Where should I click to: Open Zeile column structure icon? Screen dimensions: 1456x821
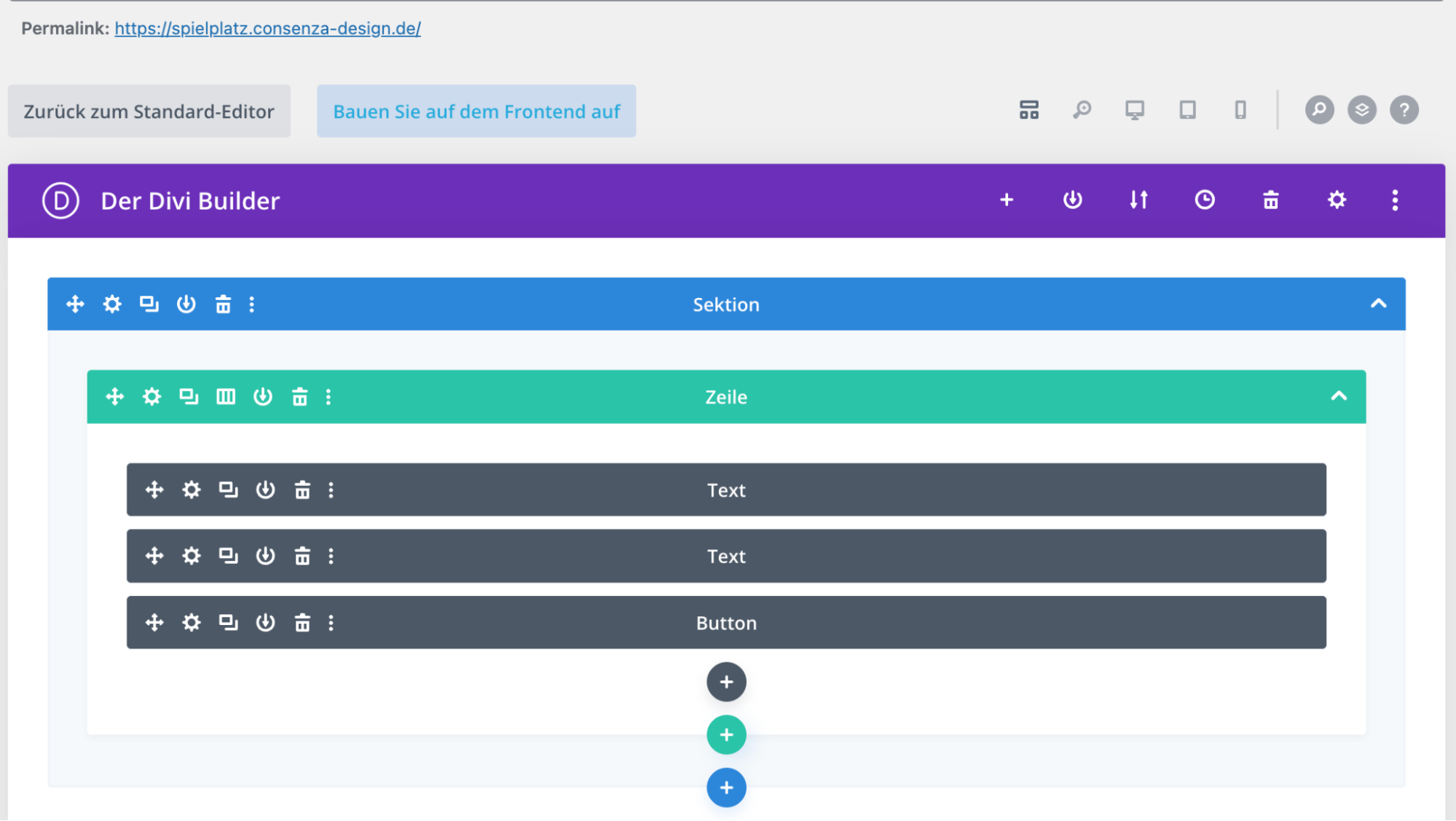[226, 396]
